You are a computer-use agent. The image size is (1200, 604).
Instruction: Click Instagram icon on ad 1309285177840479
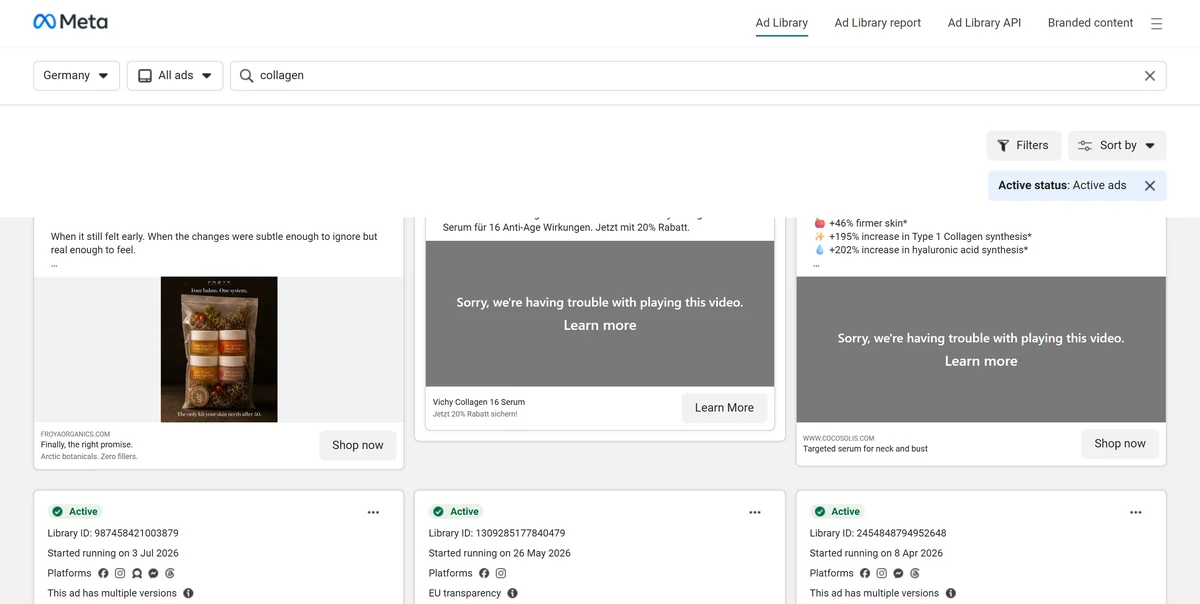coord(501,573)
